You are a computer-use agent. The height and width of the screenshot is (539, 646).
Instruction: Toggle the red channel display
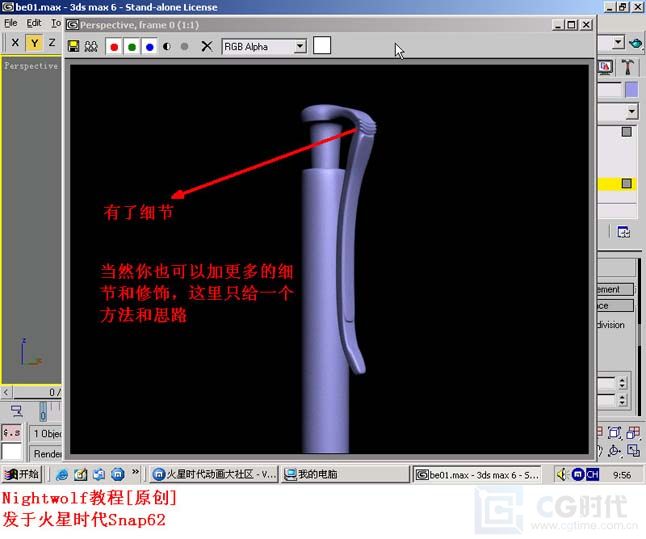tap(114, 47)
